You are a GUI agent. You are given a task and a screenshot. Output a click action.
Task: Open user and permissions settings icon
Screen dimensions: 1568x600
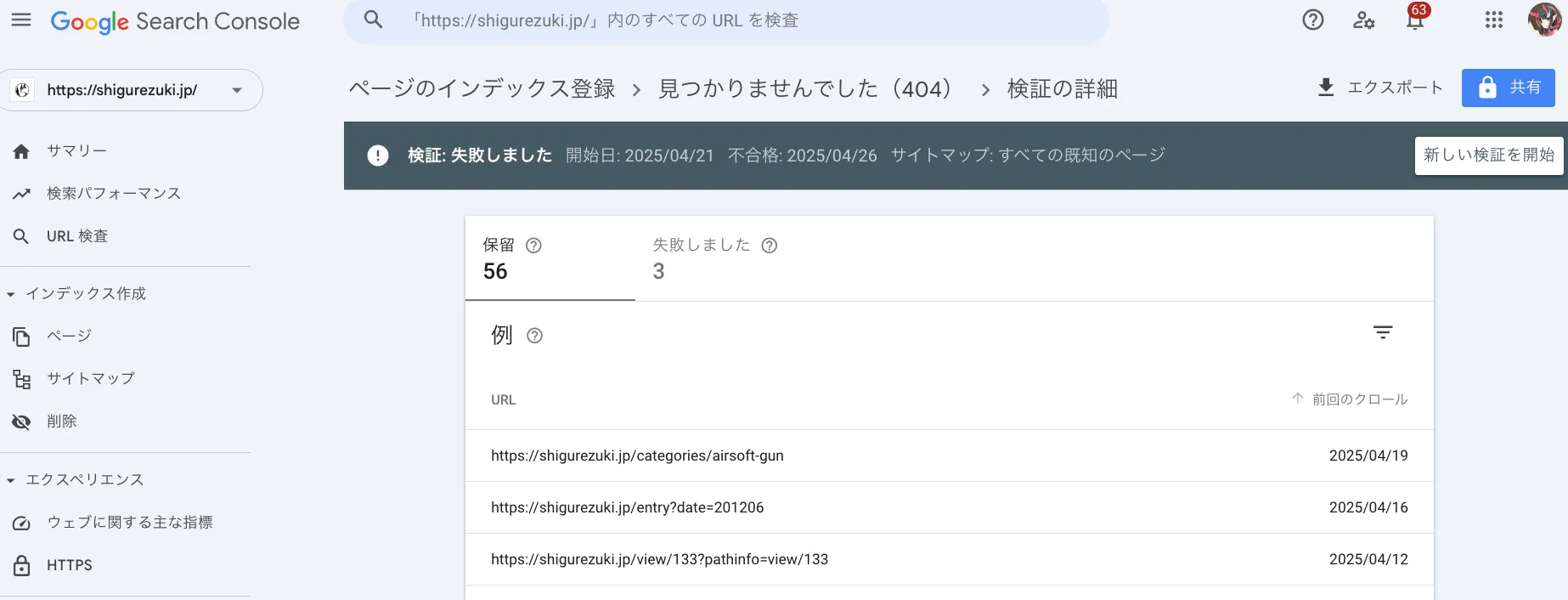click(x=1363, y=20)
